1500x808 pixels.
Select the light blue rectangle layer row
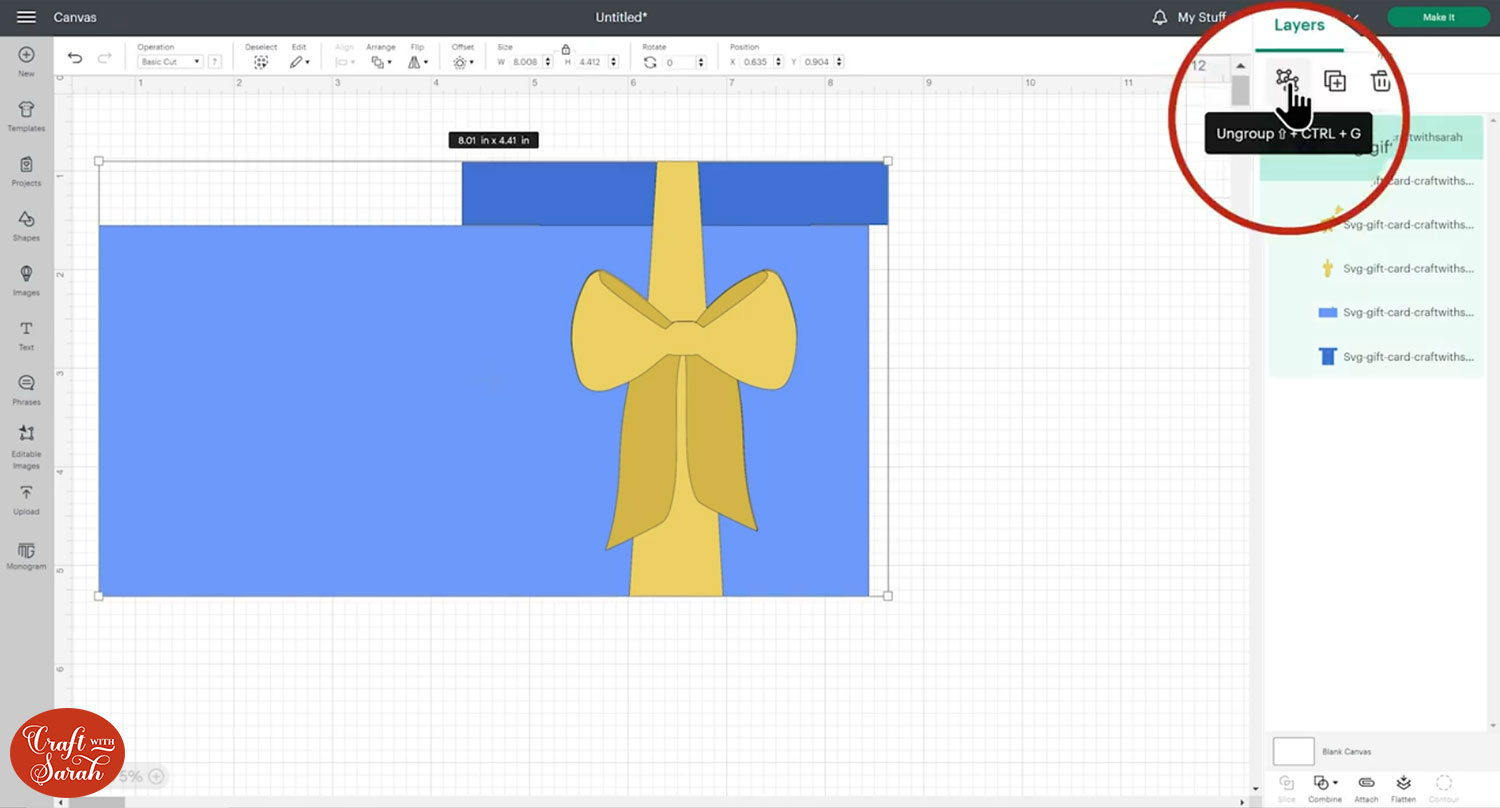[x=1376, y=312]
